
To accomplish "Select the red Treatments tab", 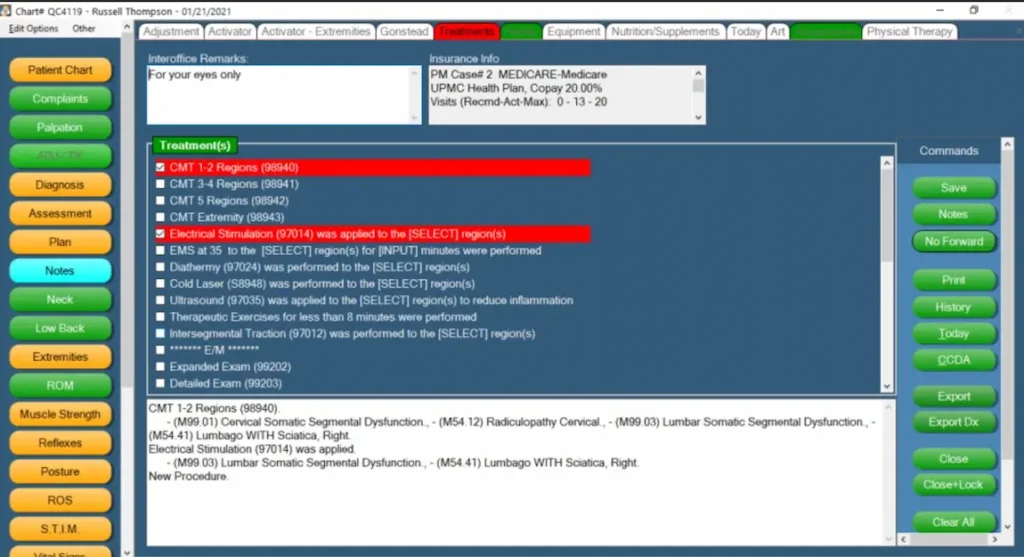I will [466, 31].
